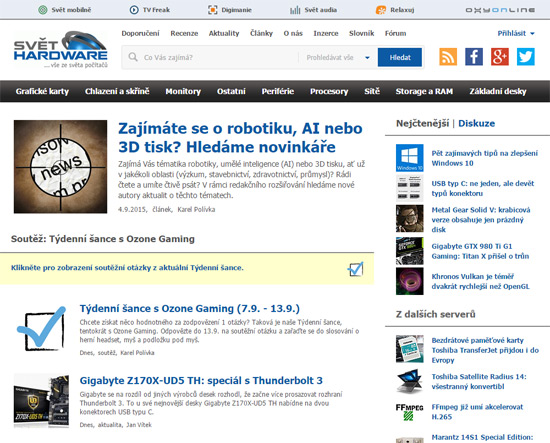Click the Relaxuj orange icon
The width and height of the screenshot is (550, 443).
381,10
